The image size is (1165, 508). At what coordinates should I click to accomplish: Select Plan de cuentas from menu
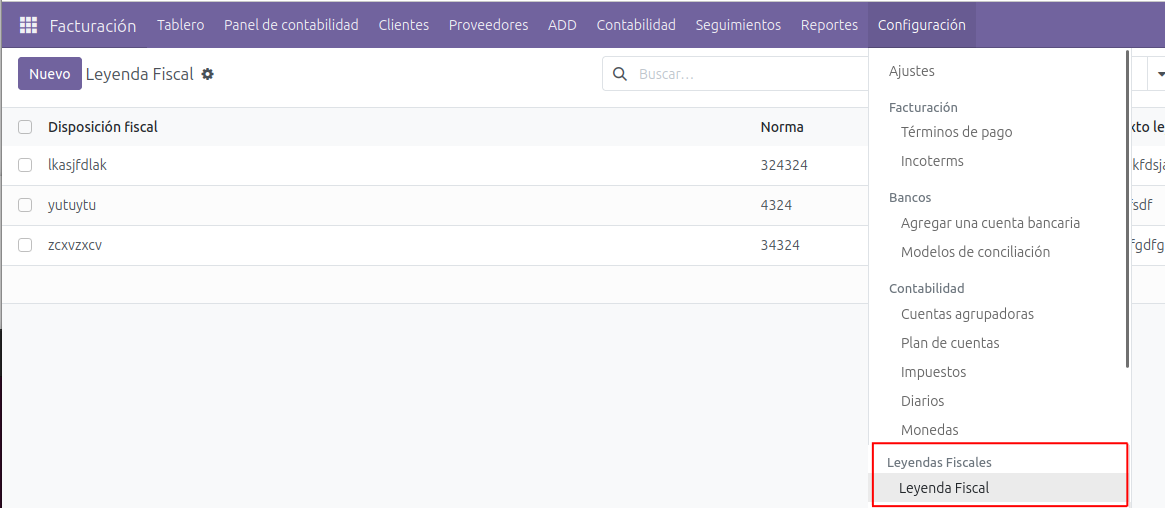950,343
